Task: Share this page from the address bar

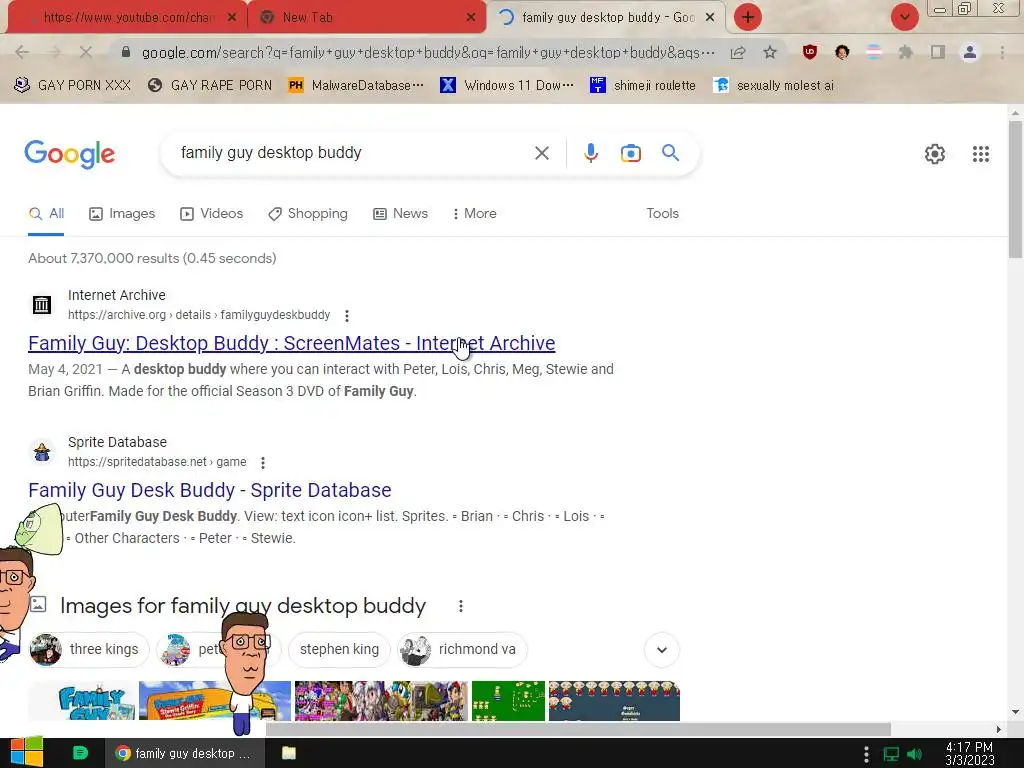Action: [738, 52]
